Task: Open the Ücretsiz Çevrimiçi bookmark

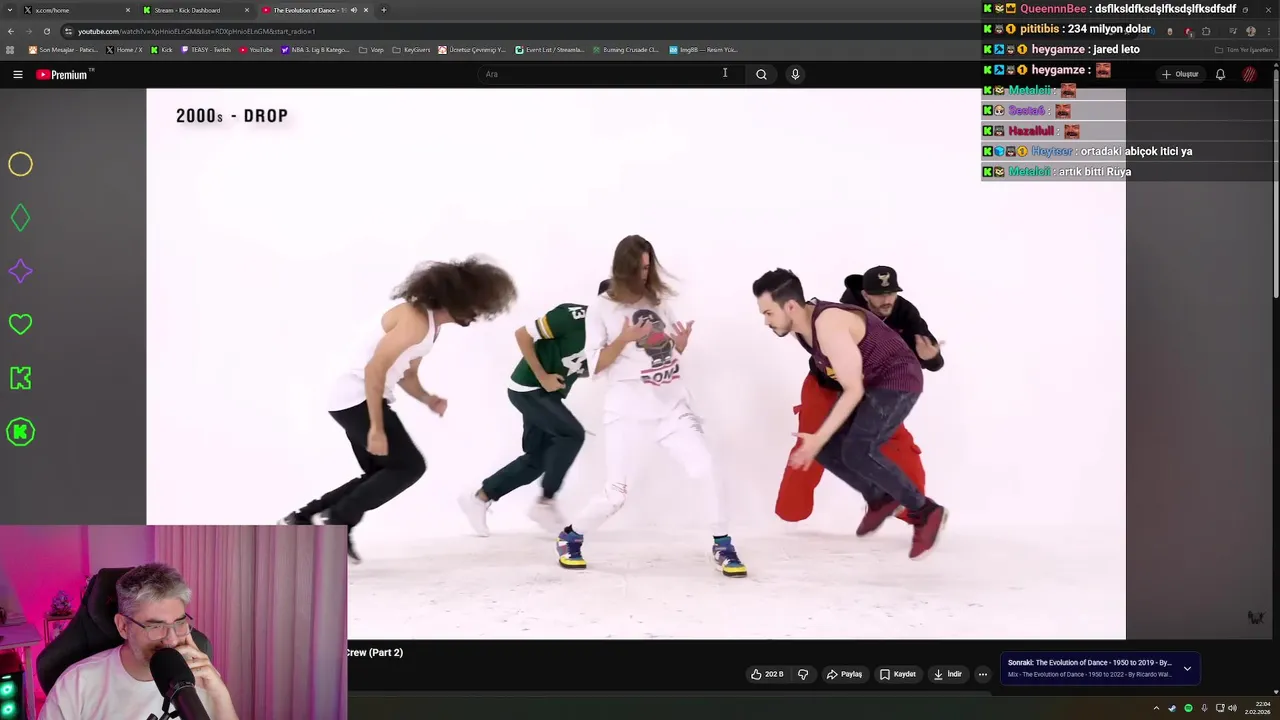Action: click(472, 49)
